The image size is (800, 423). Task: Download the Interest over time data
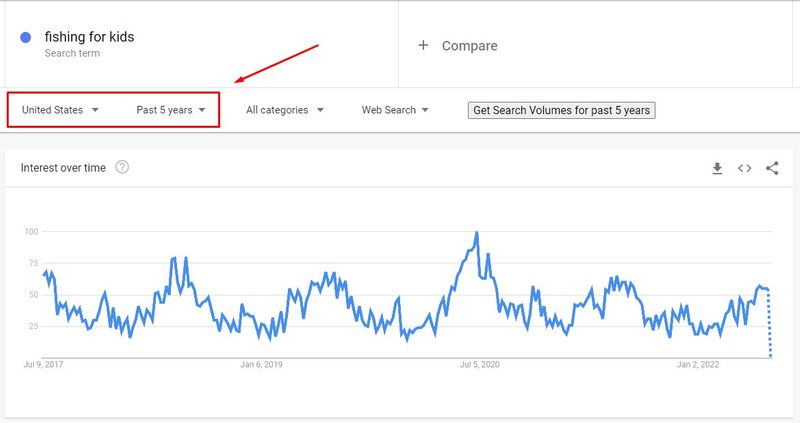[717, 168]
